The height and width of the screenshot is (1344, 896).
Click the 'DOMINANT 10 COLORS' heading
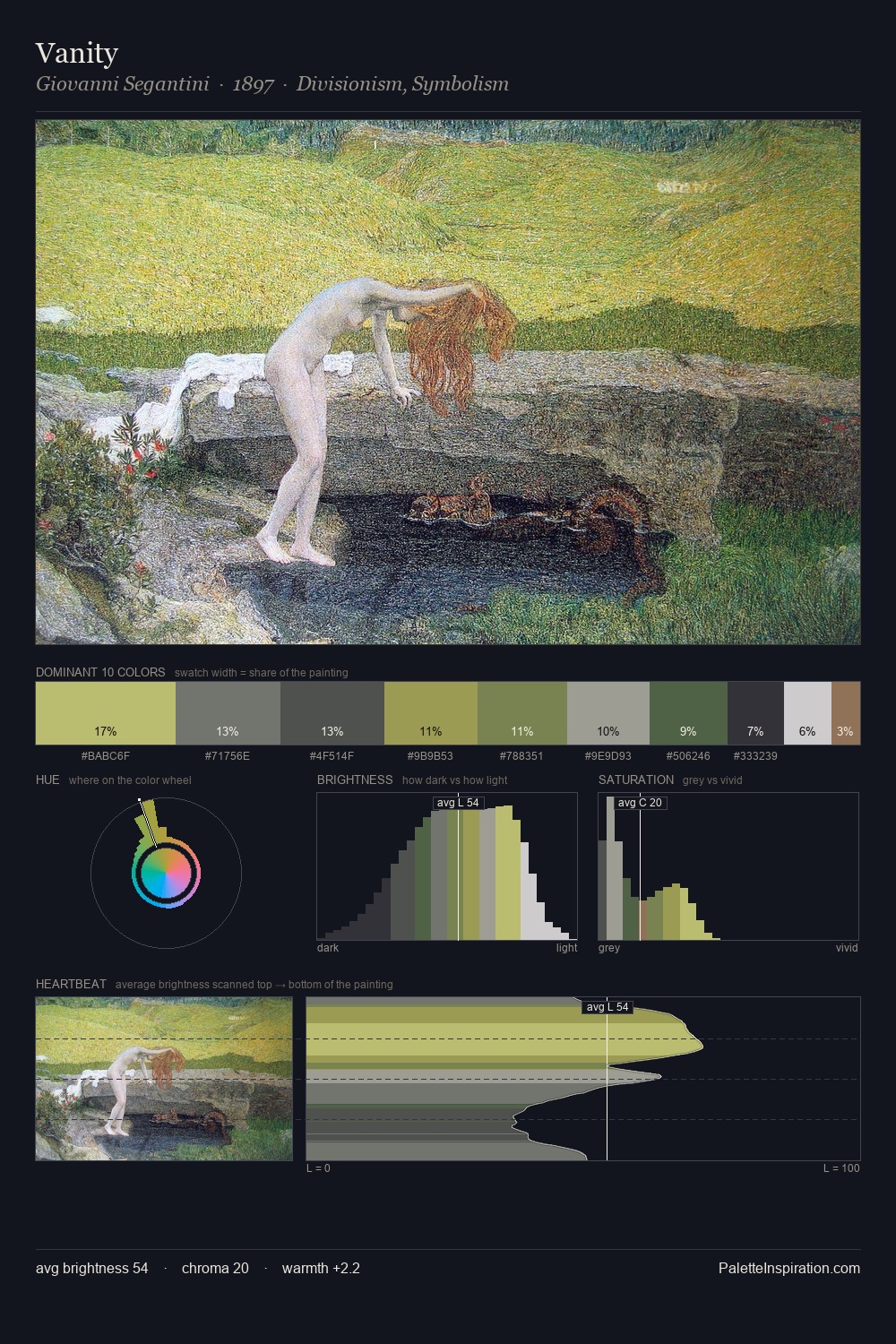[x=100, y=672]
